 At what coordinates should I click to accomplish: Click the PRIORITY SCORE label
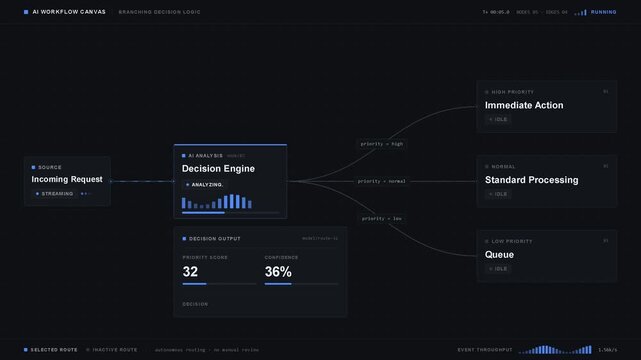[205, 257]
